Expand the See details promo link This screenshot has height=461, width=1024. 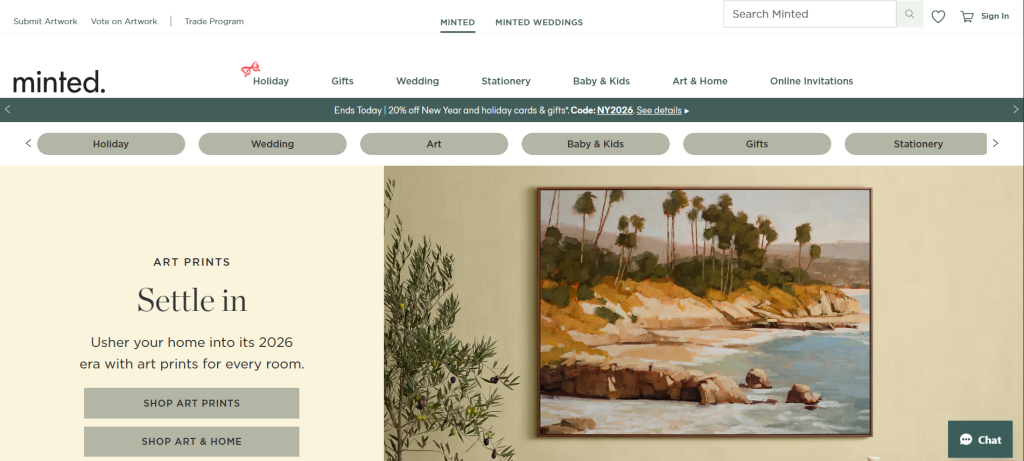pyautogui.click(x=659, y=110)
